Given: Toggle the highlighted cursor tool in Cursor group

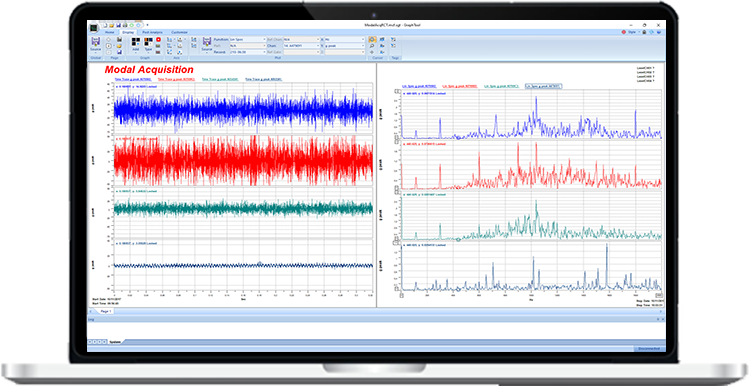Looking at the screenshot, I should pyautogui.click(x=372, y=39).
